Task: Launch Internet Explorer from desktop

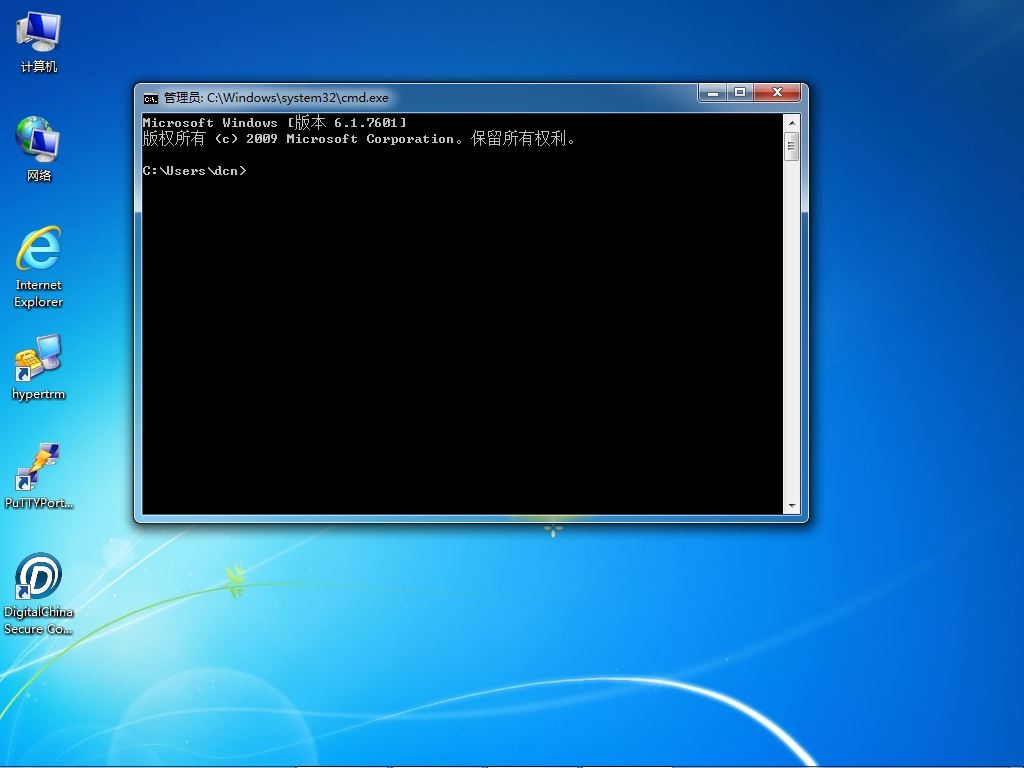Action: [x=39, y=266]
